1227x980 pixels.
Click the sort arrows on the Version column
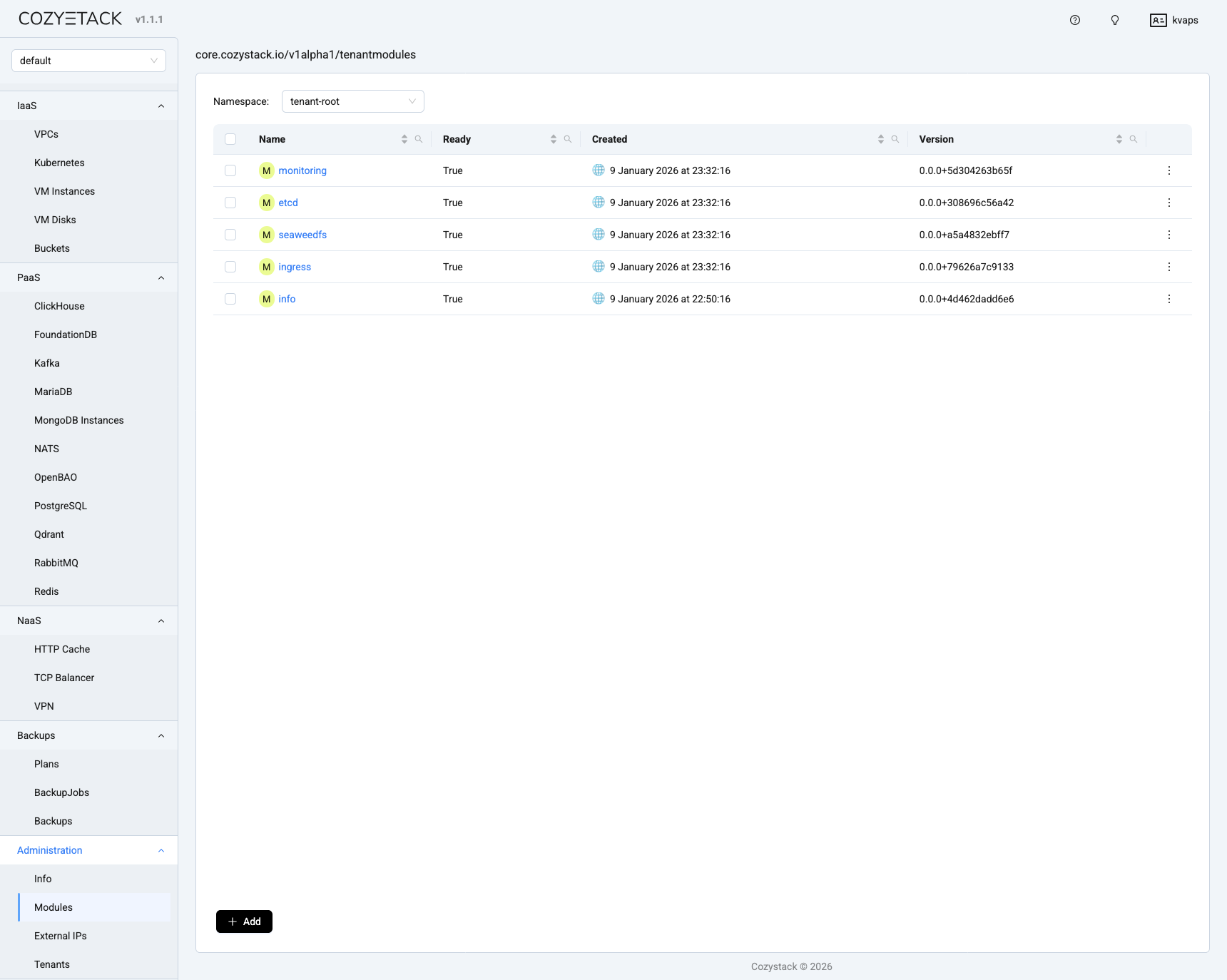pyautogui.click(x=1119, y=139)
